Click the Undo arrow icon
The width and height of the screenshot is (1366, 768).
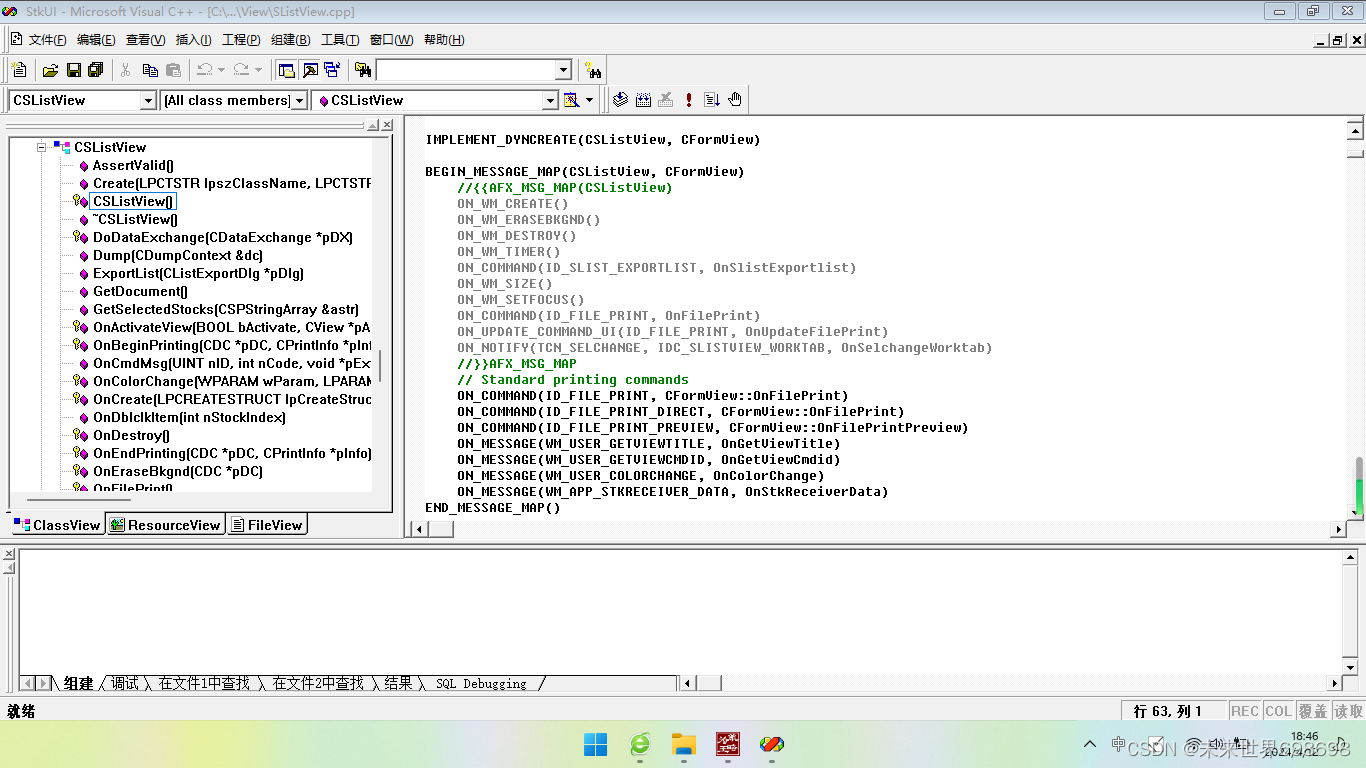pyautogui.click(x=204, y=70)
